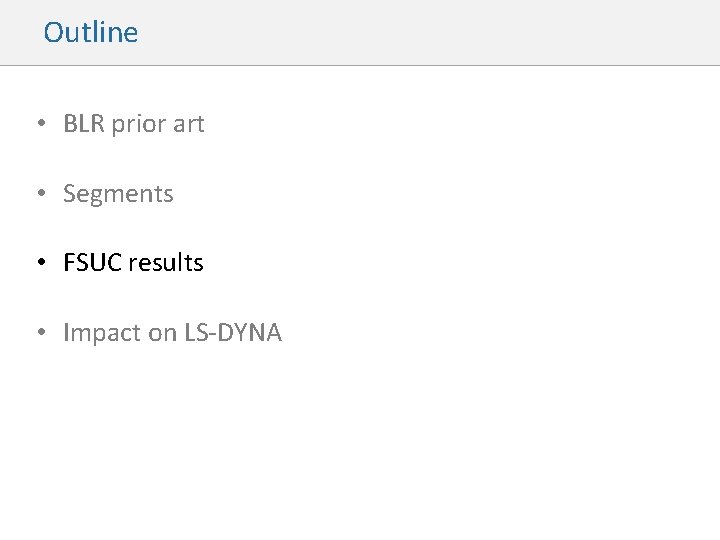Click the word 'results' after FSUC

coord(165,263)
